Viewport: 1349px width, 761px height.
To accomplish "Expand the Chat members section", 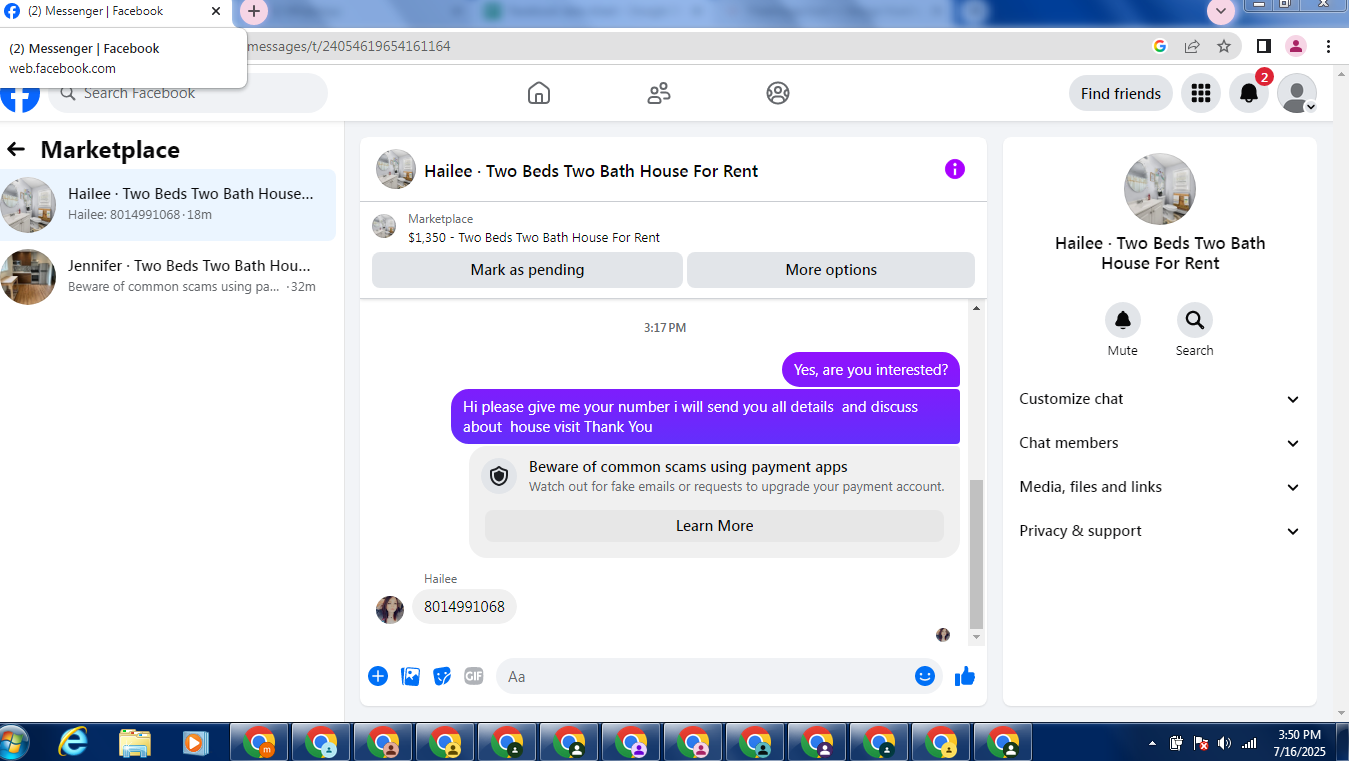I will tap(1160, 443).
